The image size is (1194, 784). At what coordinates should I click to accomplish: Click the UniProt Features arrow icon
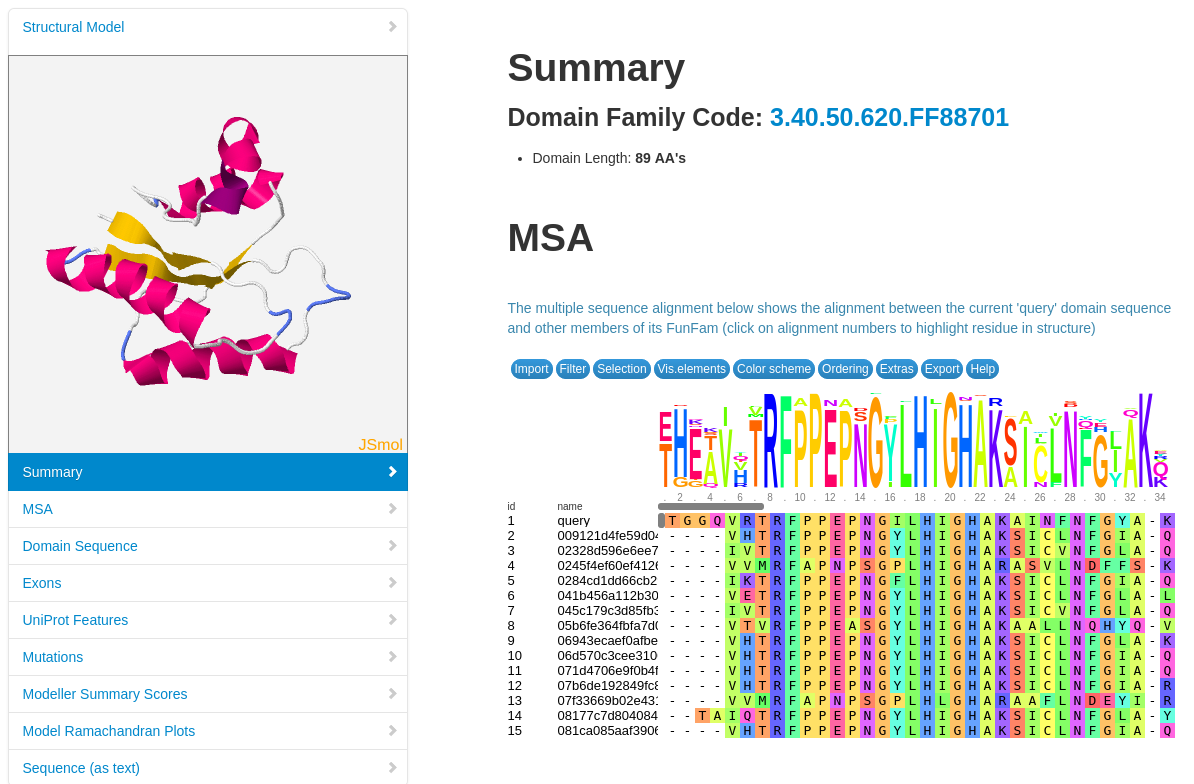(392, 620)
